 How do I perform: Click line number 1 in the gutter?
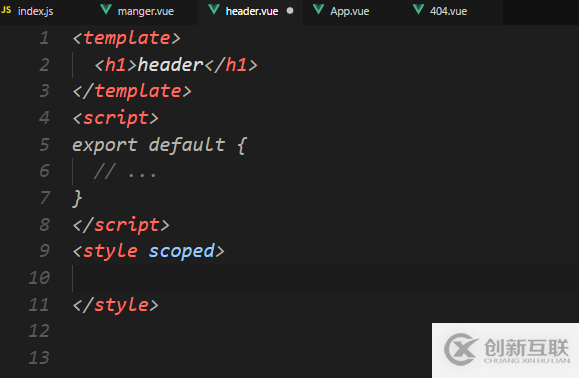click(x=44, y=38)
